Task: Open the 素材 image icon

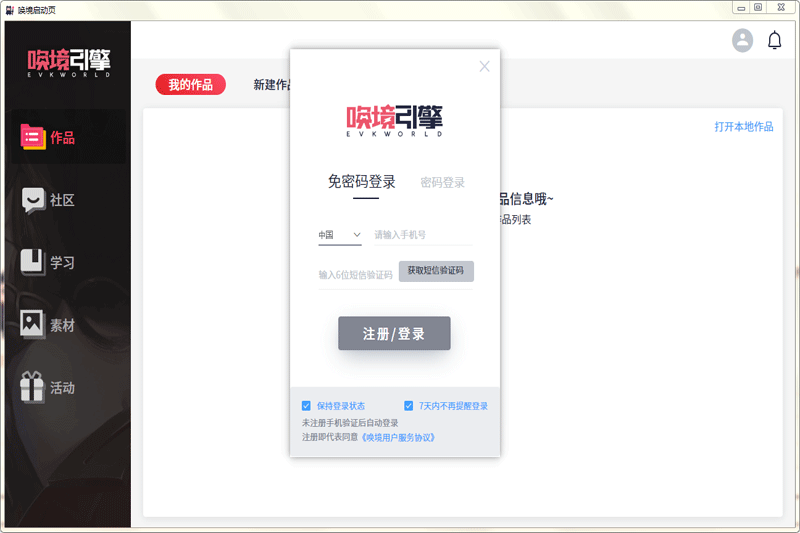Action: pyautogui.click(x=32, y=324)
